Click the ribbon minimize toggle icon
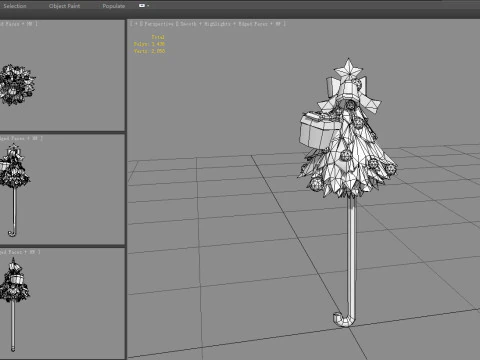 pyautogui.click(x=142, y=6)
